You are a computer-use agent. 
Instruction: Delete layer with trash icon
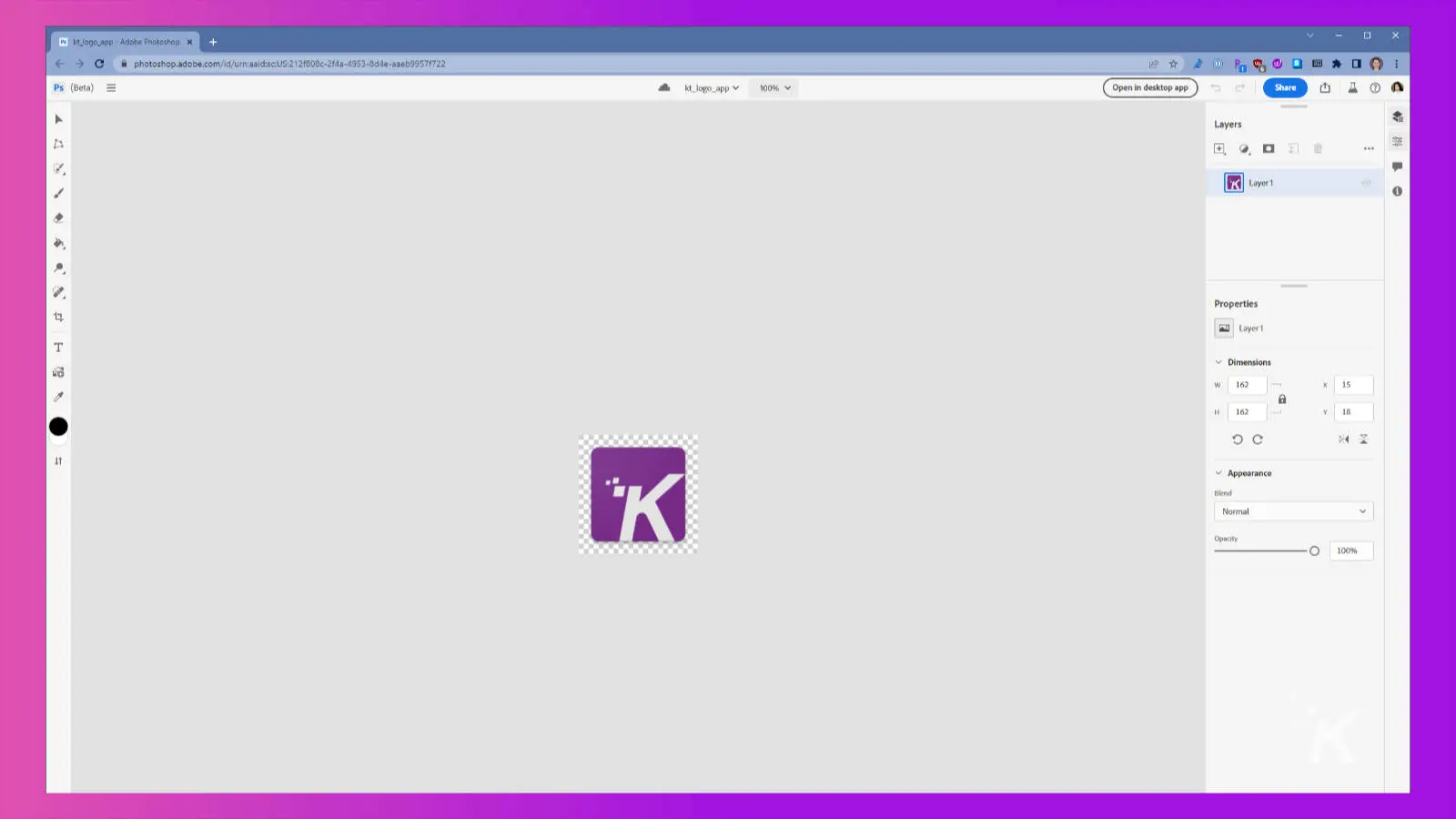click(x=1318, y=148)
